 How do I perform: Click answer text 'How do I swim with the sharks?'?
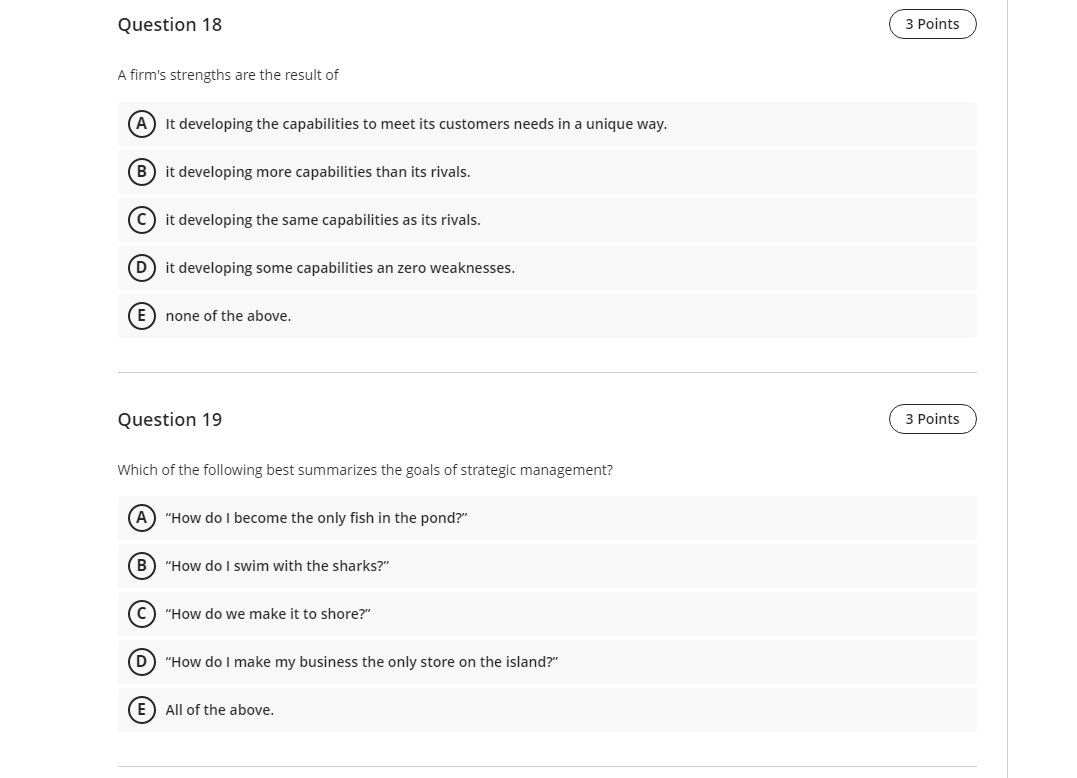pyautogui.click(x=277, y=567)
